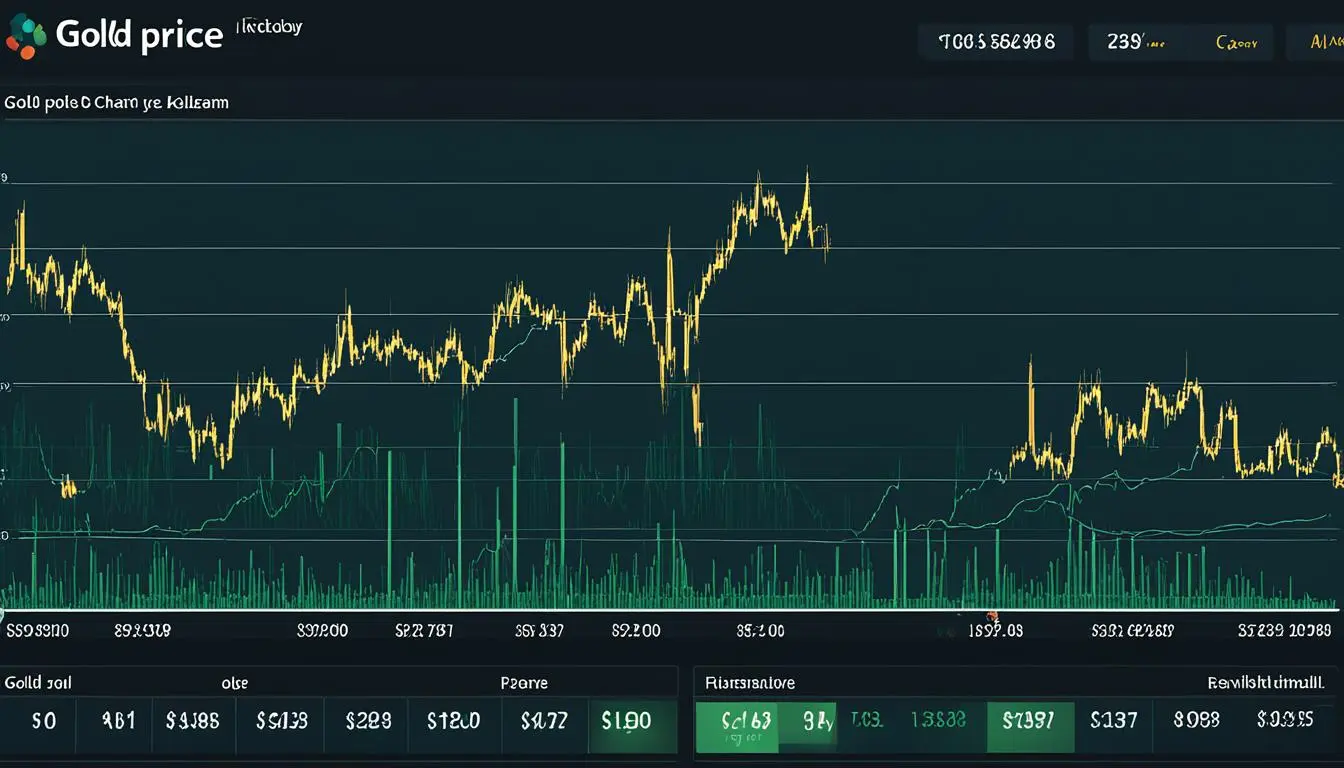1344x768 pixels.
Task: Click the Ristsraatore panel header
Action: pos(750,683)
